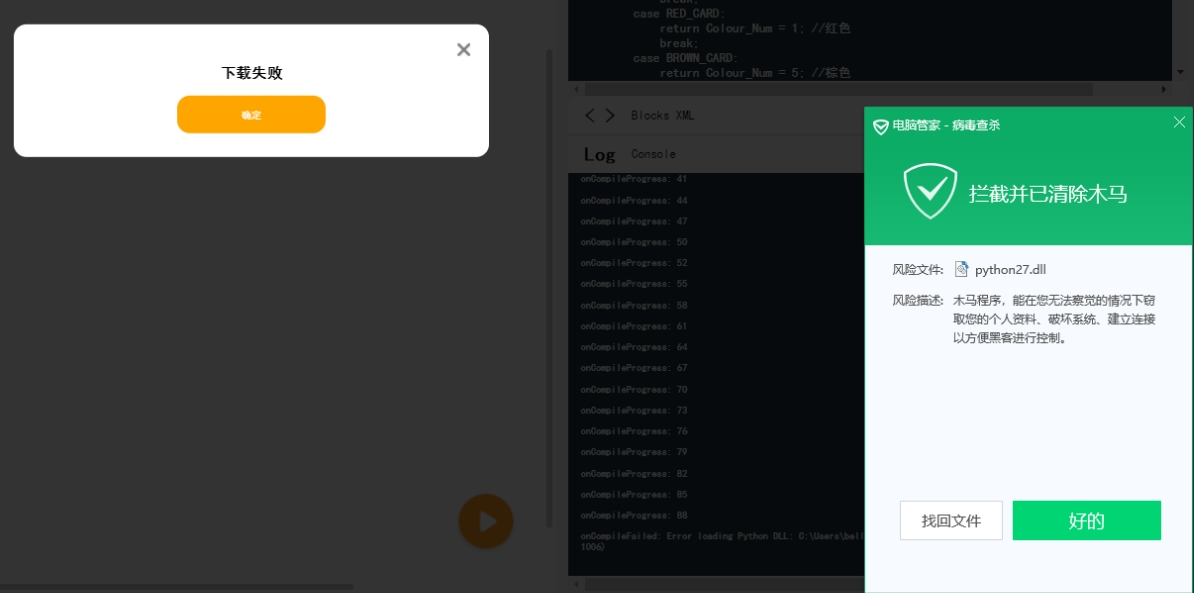The width and height of the screenshot is (1194, 593).
Task: Click the 找回文件 button
Action: tap(951, 521)
